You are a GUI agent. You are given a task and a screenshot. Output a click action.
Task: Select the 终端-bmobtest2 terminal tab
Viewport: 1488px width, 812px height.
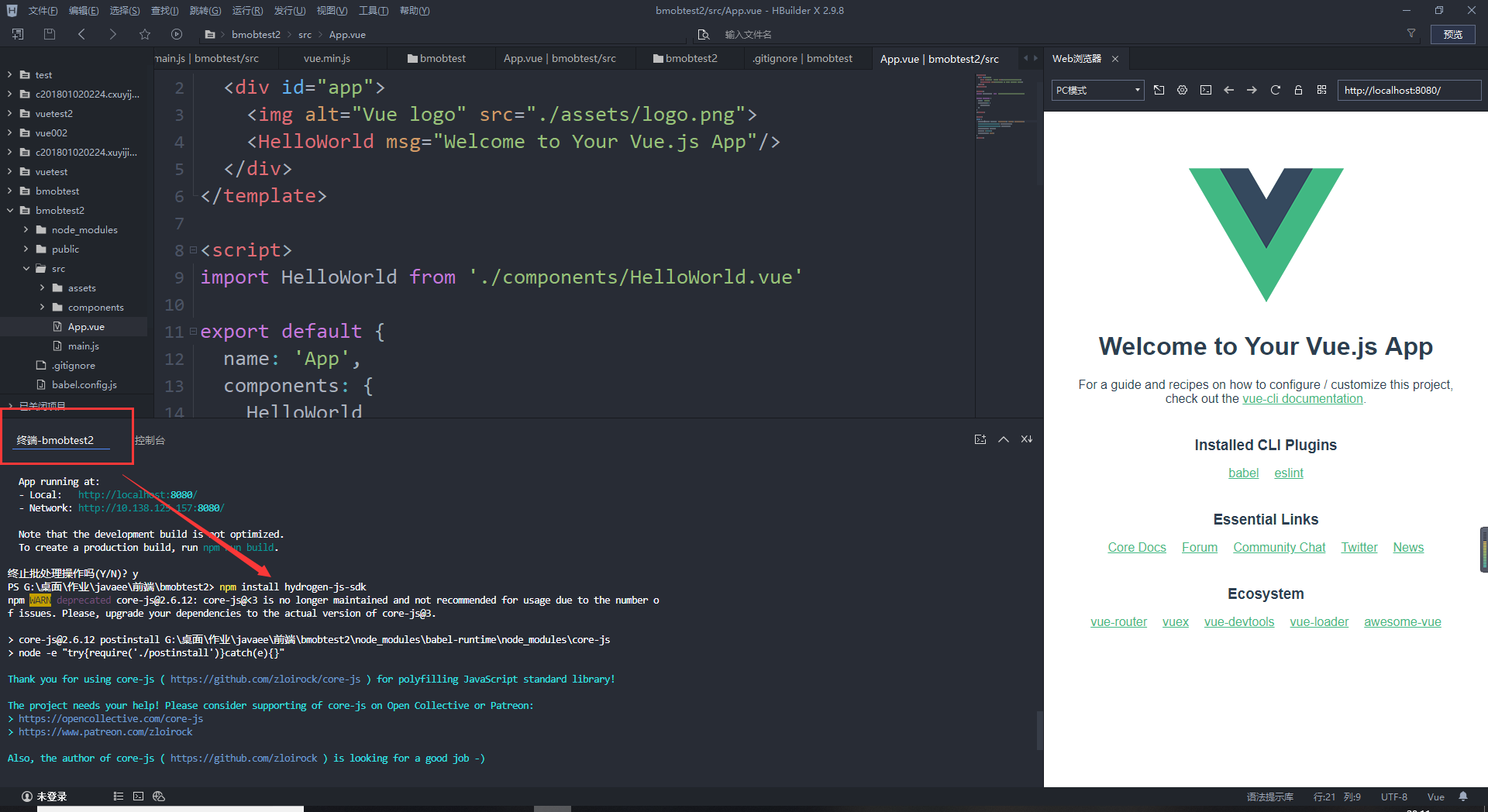pos(55,440)
